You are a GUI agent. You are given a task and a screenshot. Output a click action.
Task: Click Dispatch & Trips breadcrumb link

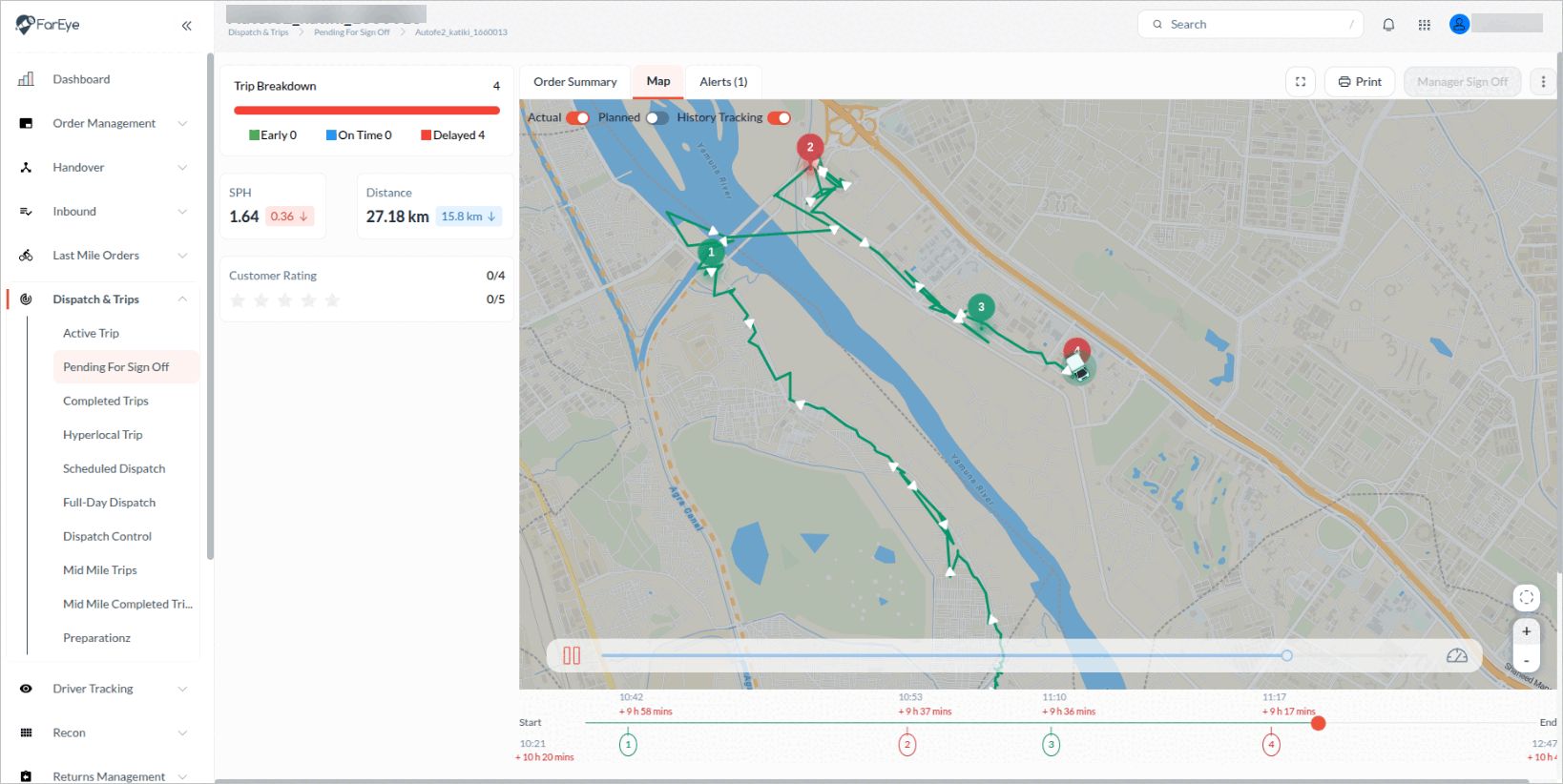click(258, 32)
